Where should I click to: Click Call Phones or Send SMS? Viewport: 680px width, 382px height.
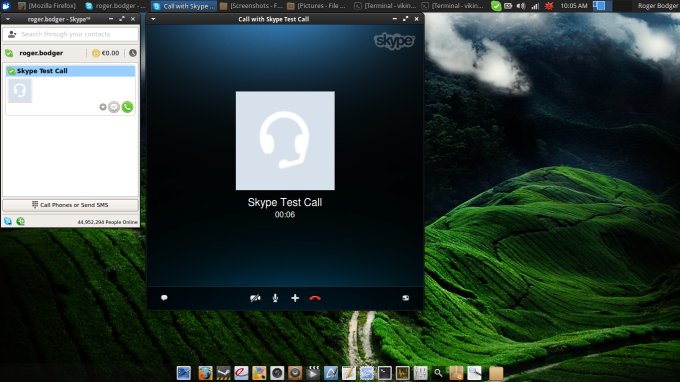[x=70, y=205]
